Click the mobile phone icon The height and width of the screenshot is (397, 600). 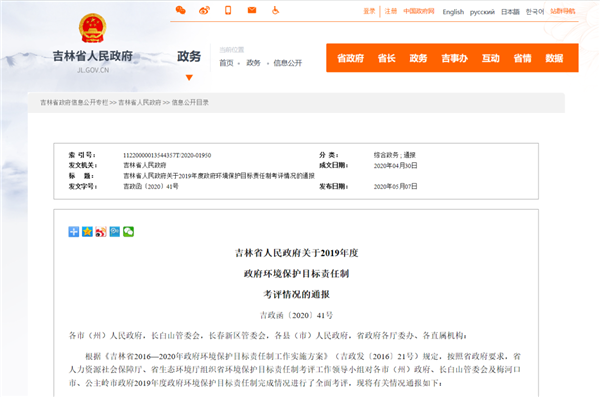pos(228,10)
